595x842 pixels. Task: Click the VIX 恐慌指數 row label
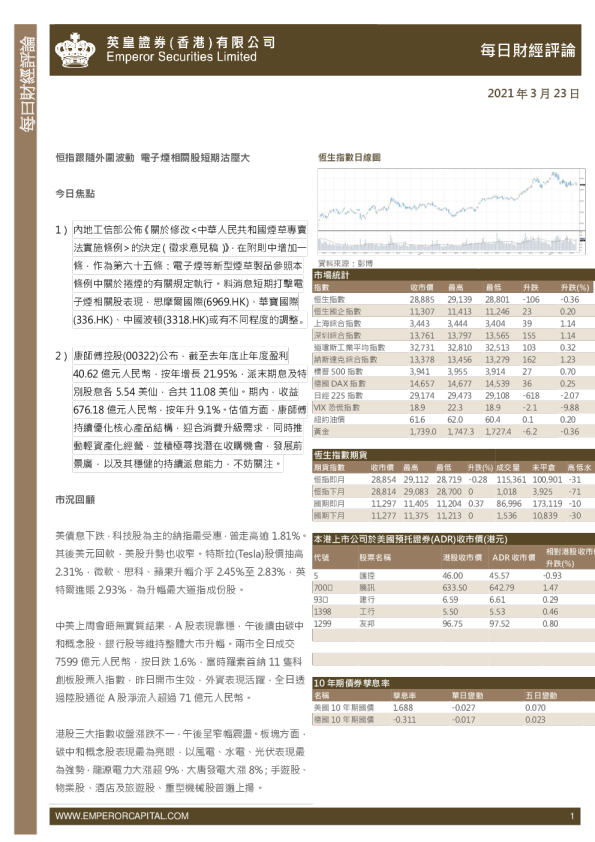click(x=337, y=408)
